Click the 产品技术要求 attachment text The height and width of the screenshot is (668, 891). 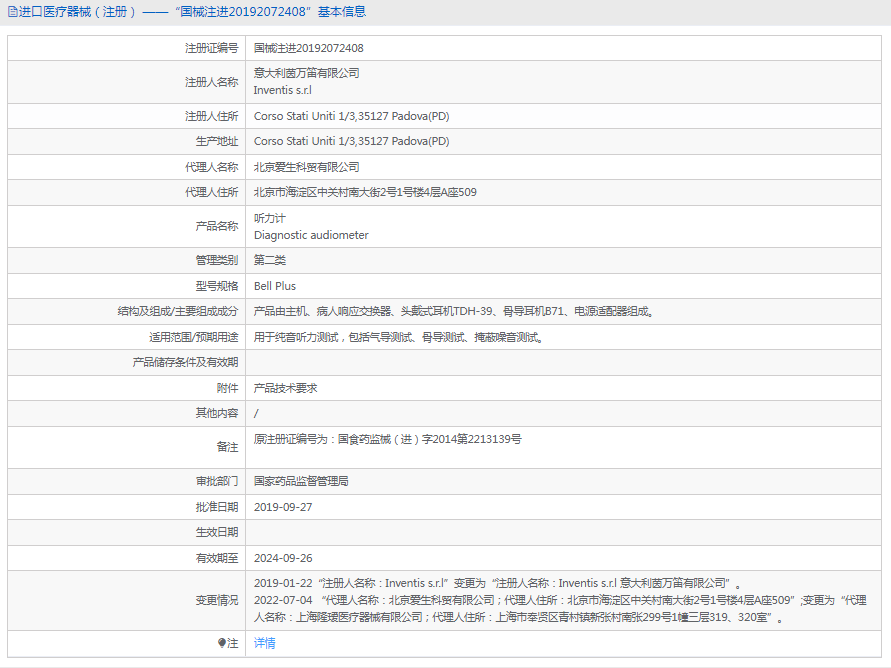click(x=285, y=388)
